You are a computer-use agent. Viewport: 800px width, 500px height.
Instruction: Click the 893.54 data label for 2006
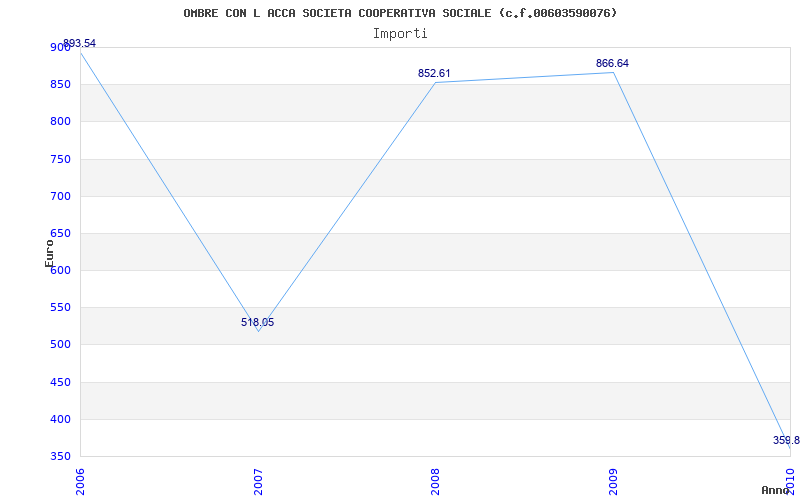click(x=80, y=43)
